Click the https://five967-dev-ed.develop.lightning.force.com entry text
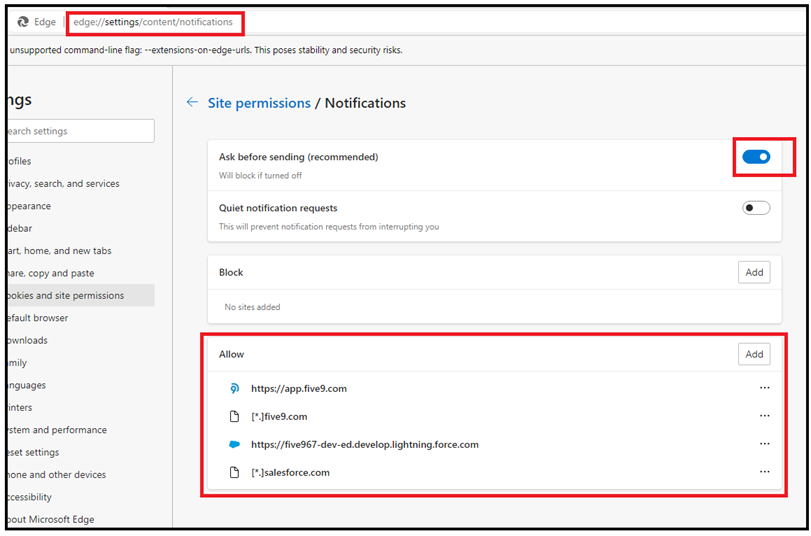The image size is (811, 536). pyautogui.click(x=365, y=444)
